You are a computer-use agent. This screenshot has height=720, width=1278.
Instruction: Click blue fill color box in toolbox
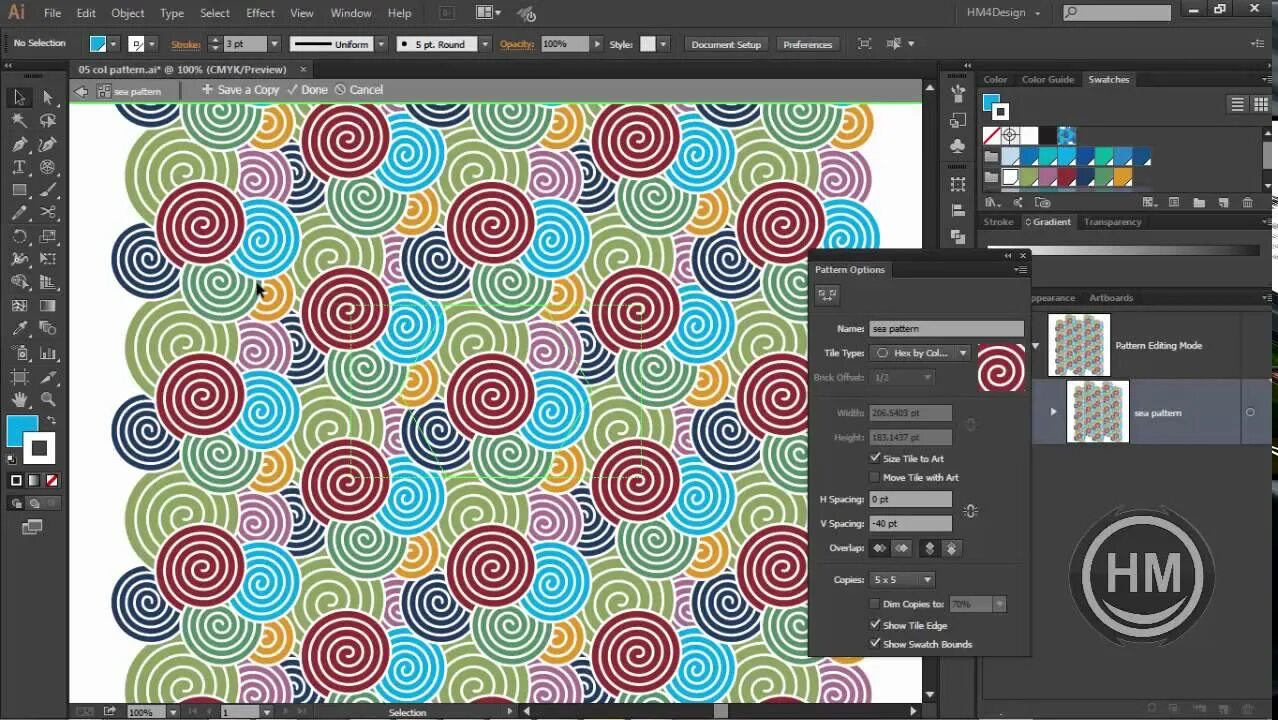click(22, 431)
